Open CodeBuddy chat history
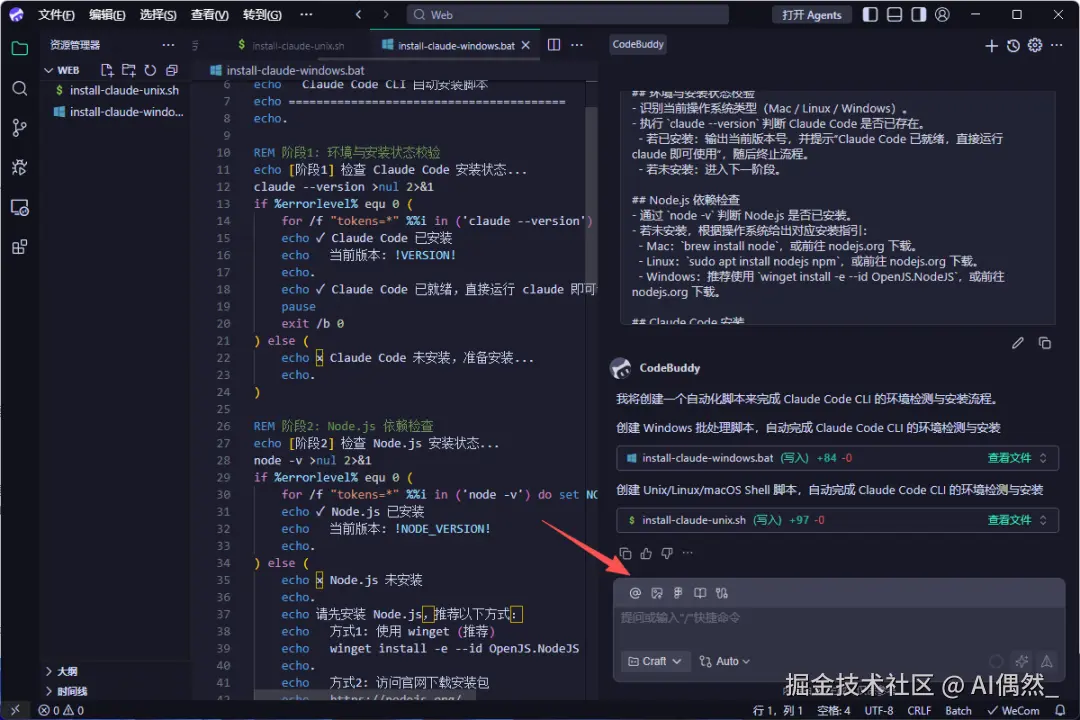The width and height of the screenshot is (1080, 720). point(1013,45)
